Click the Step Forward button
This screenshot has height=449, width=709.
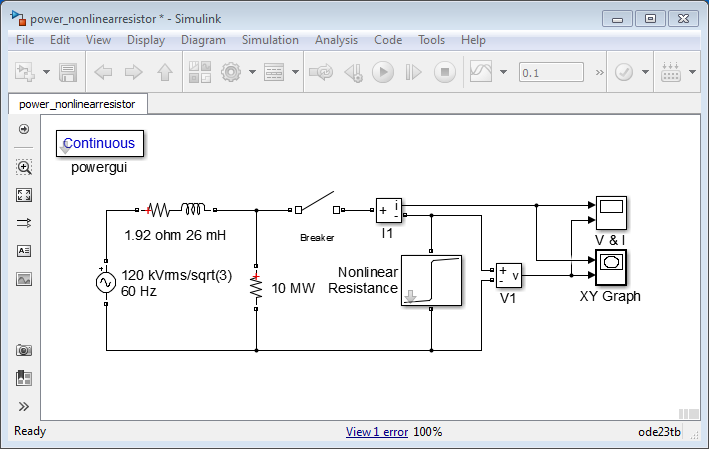(413, 73)
